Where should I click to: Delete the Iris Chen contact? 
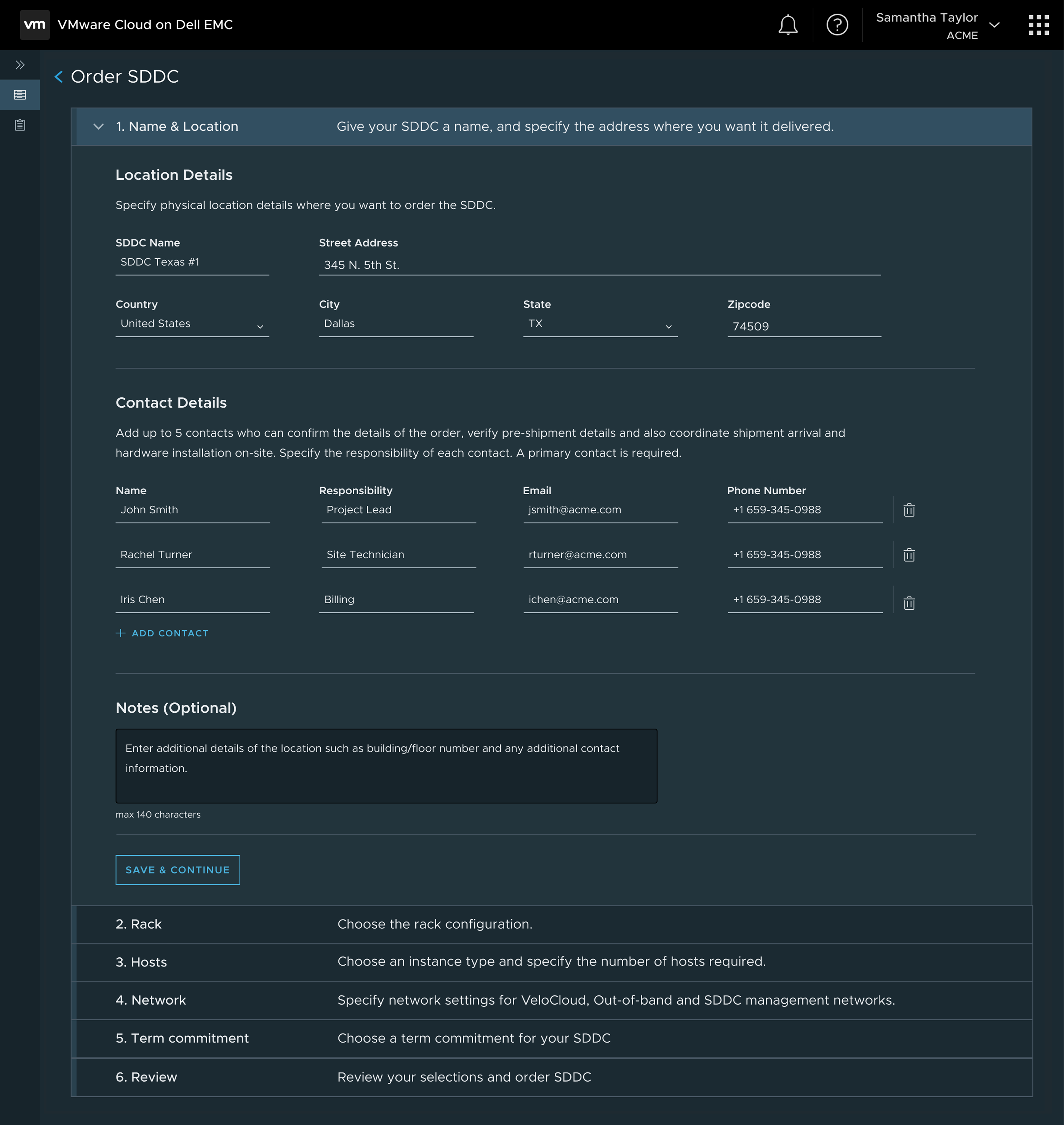tap(909, 603)
